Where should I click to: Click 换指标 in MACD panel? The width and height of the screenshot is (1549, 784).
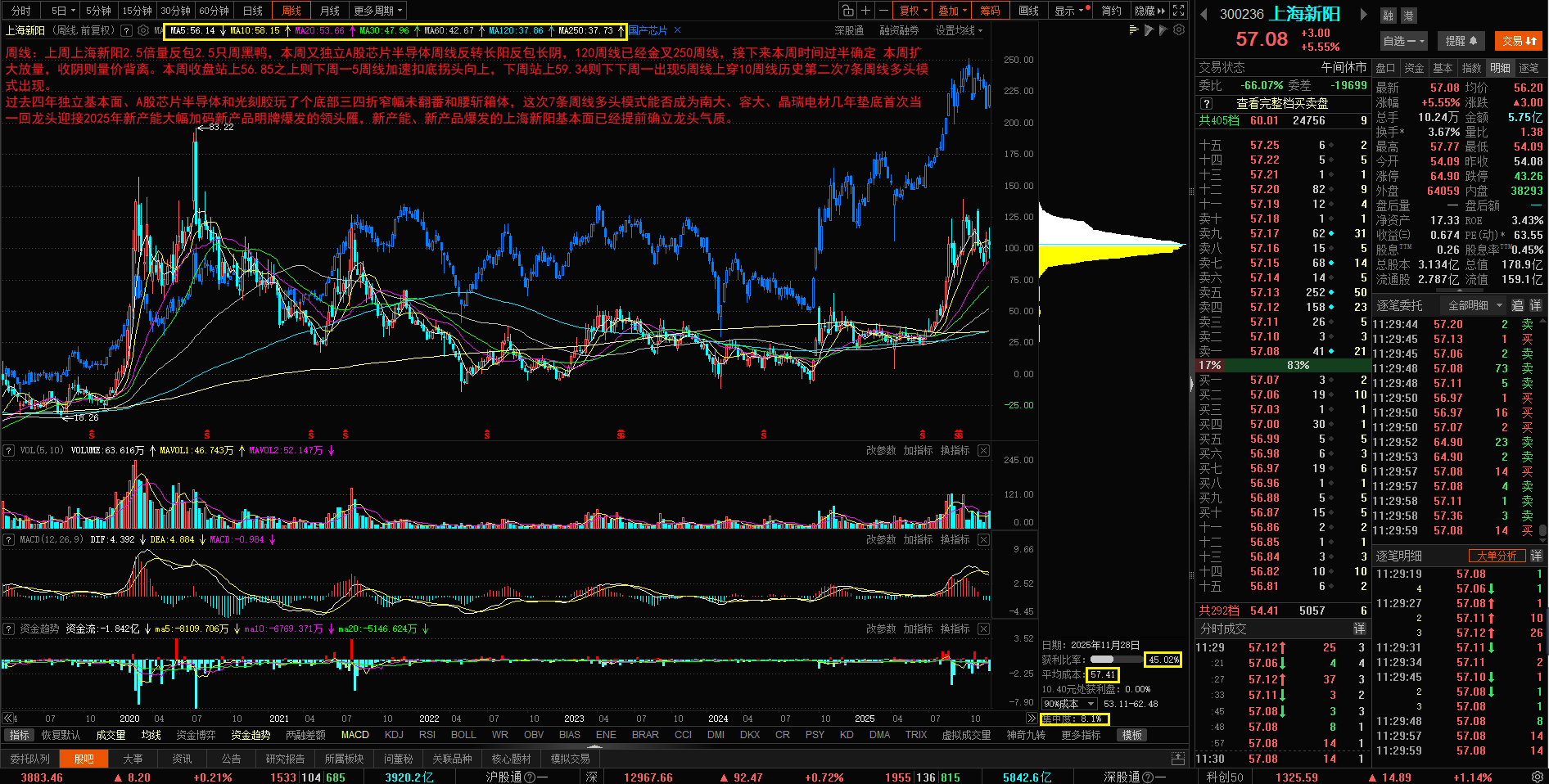pyautogui.click(x=955, y=540)
